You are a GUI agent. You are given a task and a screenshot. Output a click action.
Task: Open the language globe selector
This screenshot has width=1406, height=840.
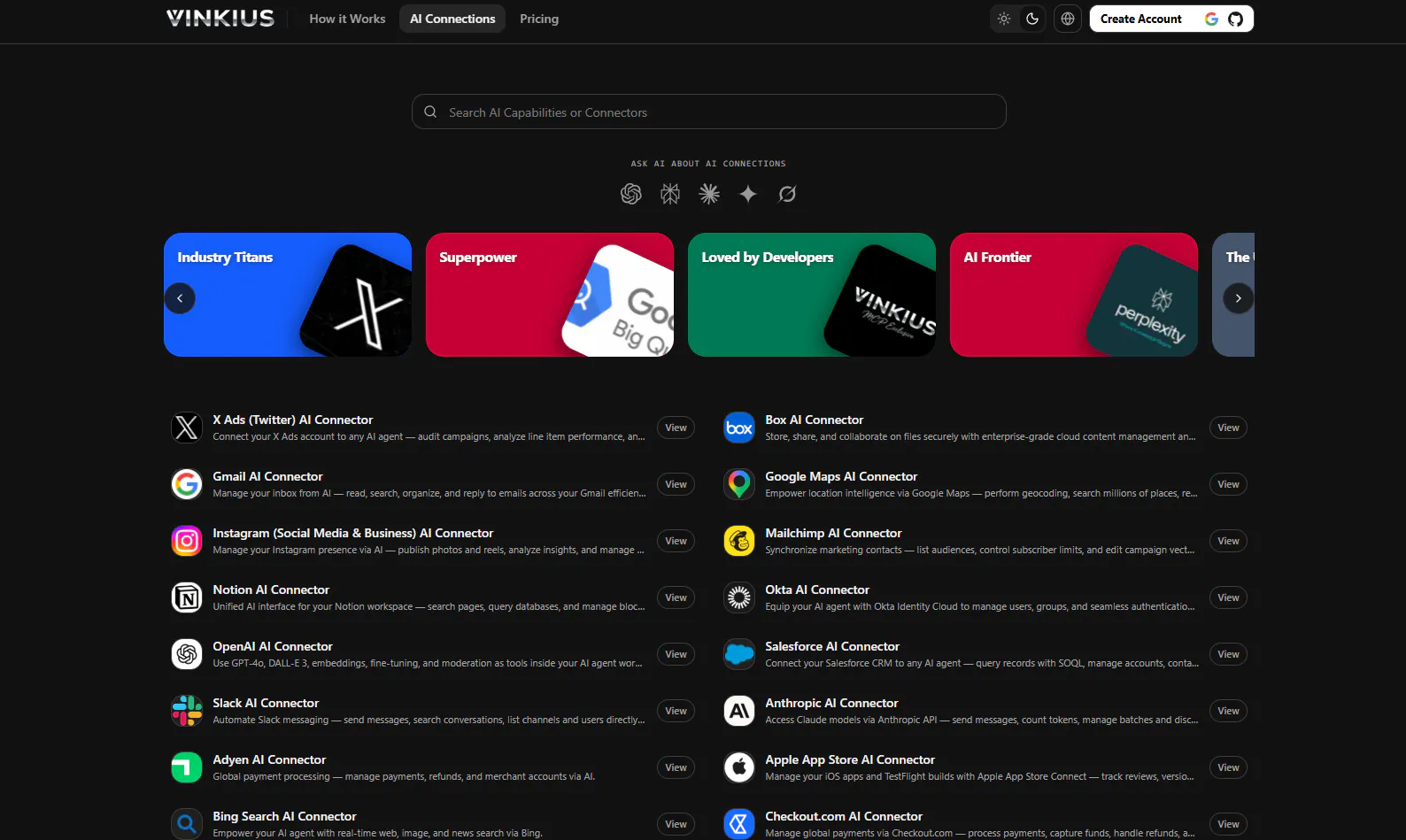1068,19
